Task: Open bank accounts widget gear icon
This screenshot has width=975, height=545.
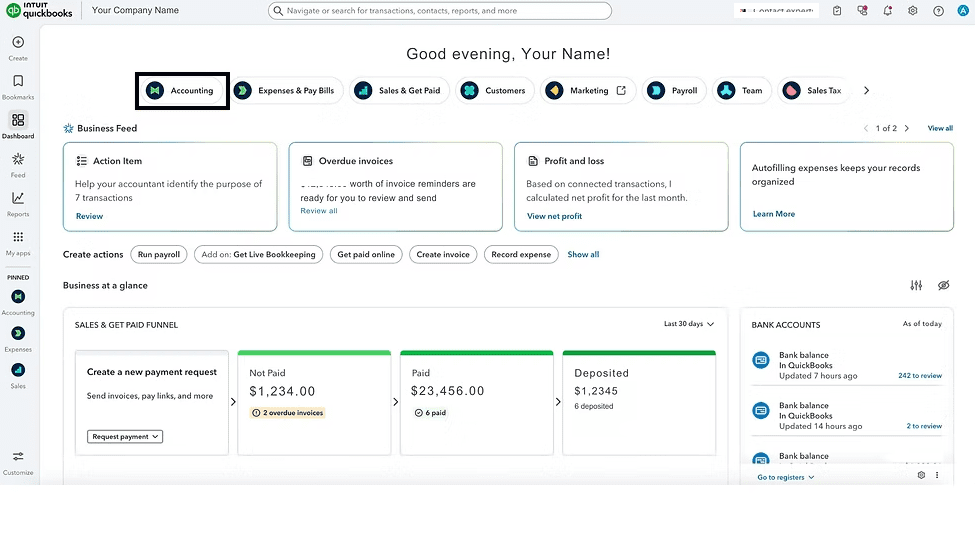Action: click(922, 475)
